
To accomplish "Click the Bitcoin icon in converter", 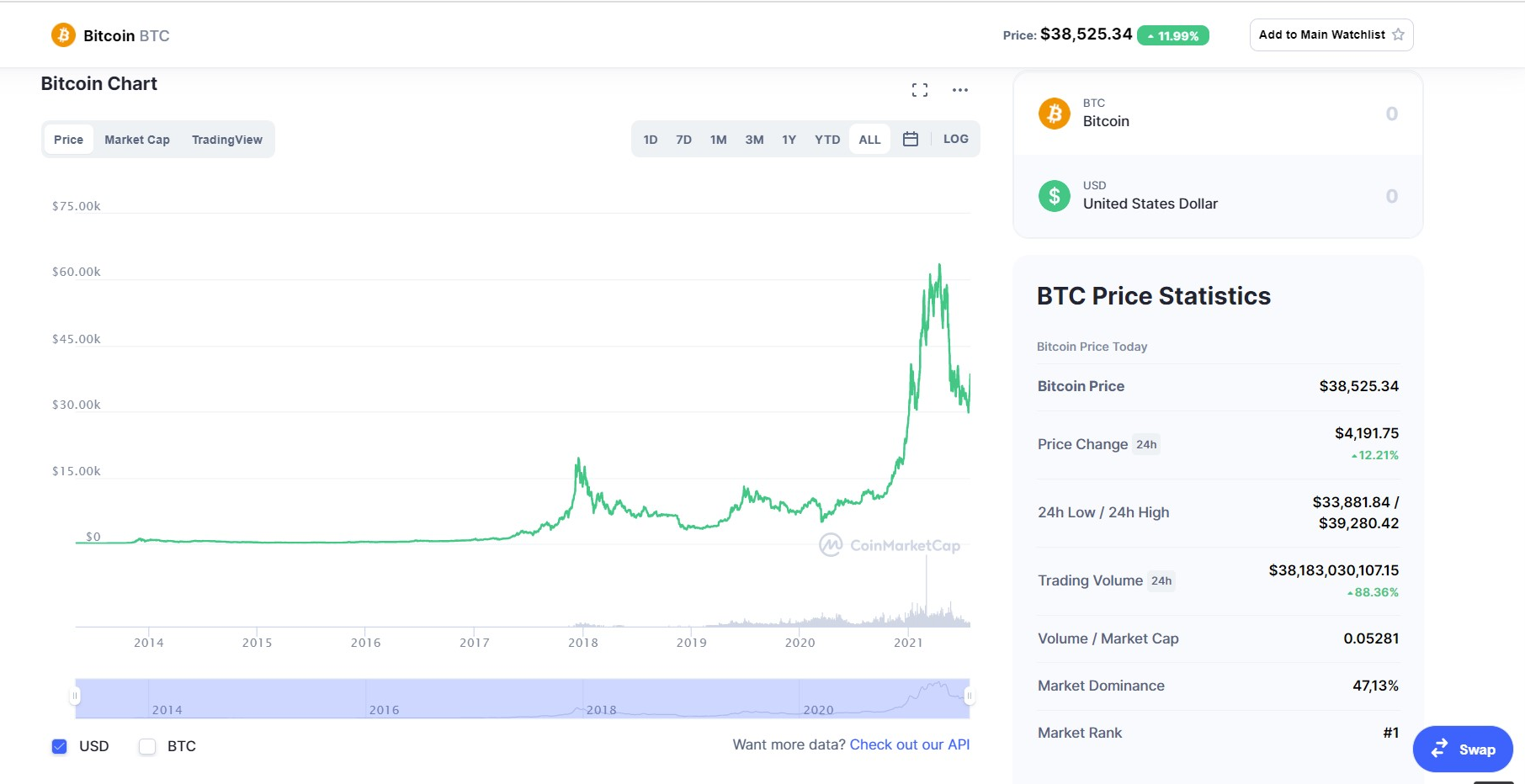I will pyautogui.click(x=1055, y=114).
